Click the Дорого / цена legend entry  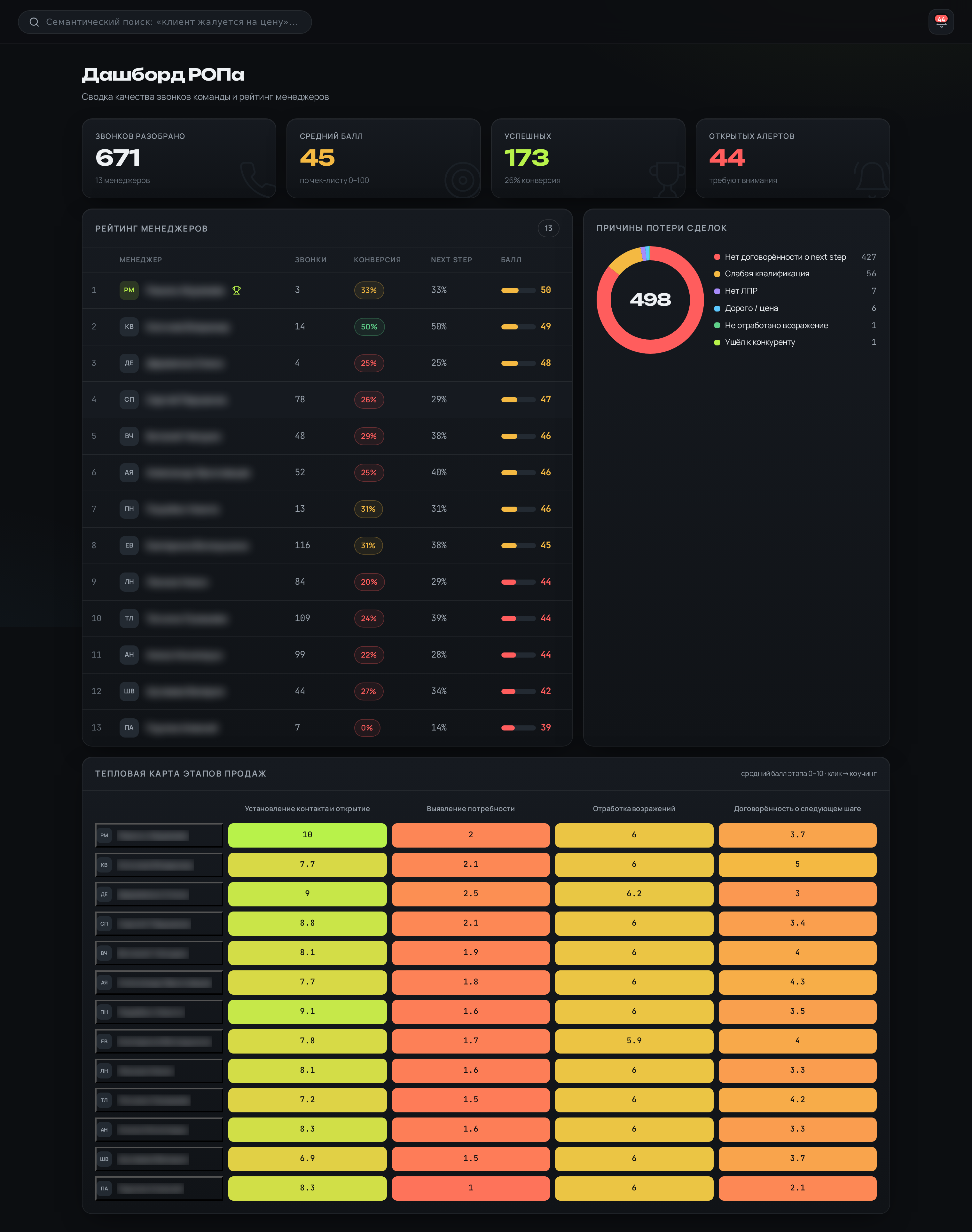(x=795, y=308)
